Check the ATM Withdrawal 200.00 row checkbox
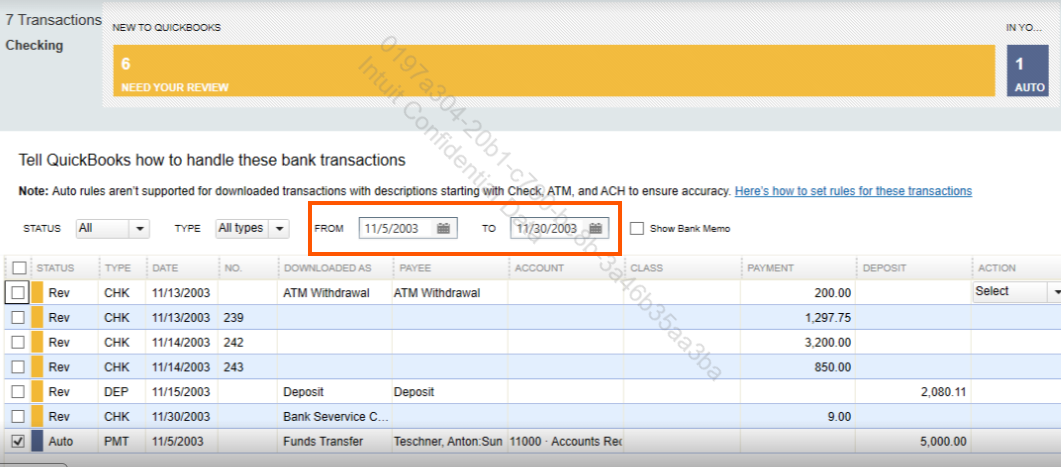 coord(18,292)
